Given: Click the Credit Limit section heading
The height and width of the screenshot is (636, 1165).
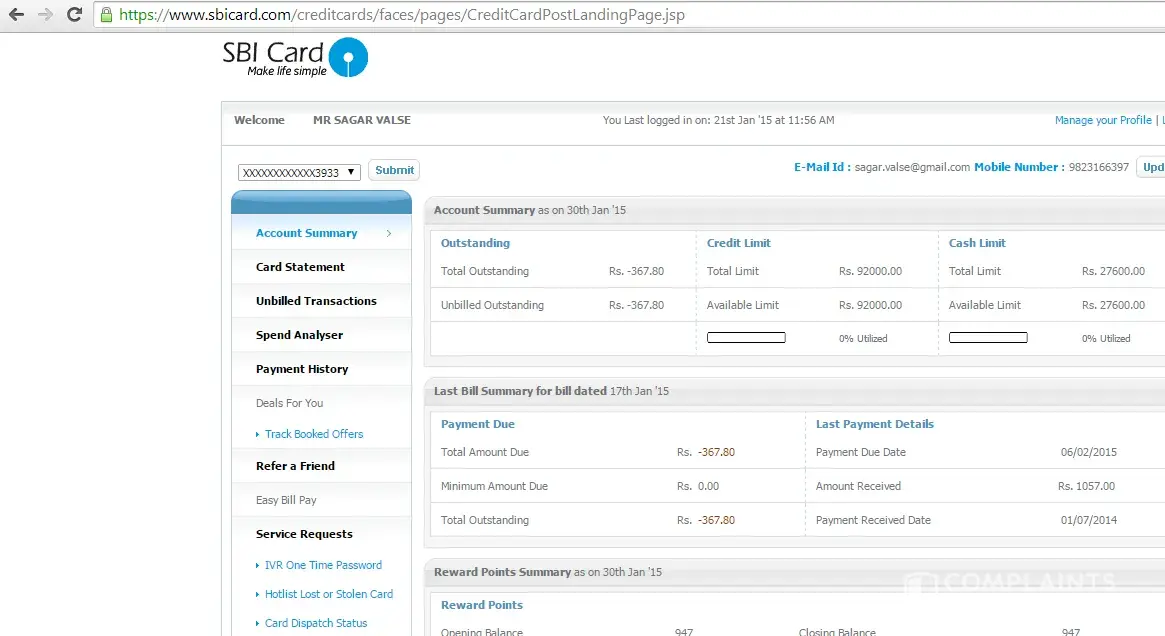Looking at the screenshot, I should click(x=738, y=243).
